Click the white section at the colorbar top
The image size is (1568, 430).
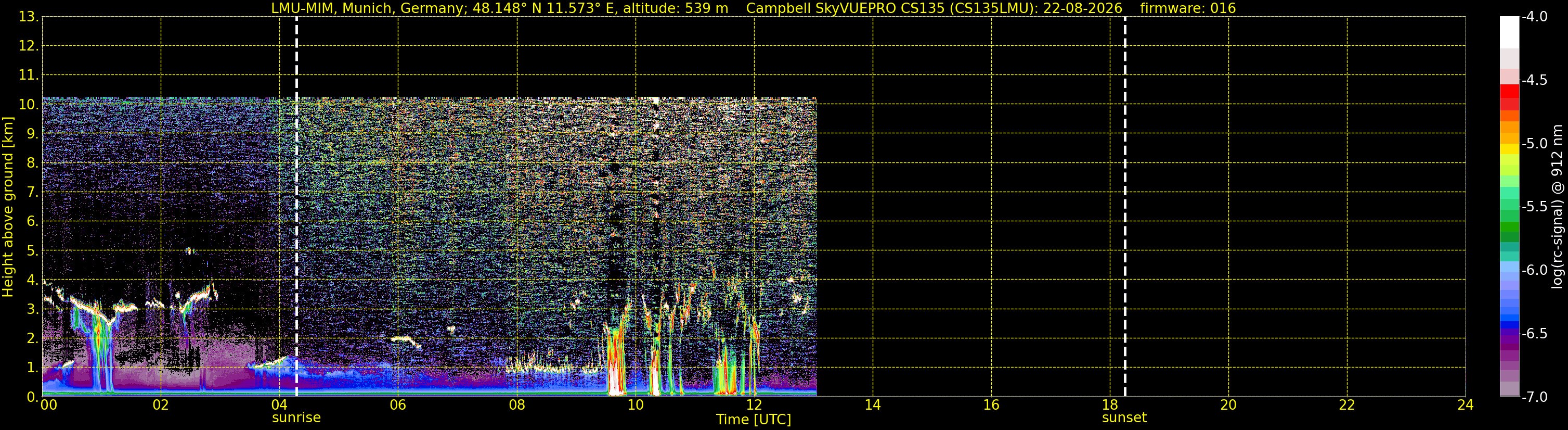1510,32
